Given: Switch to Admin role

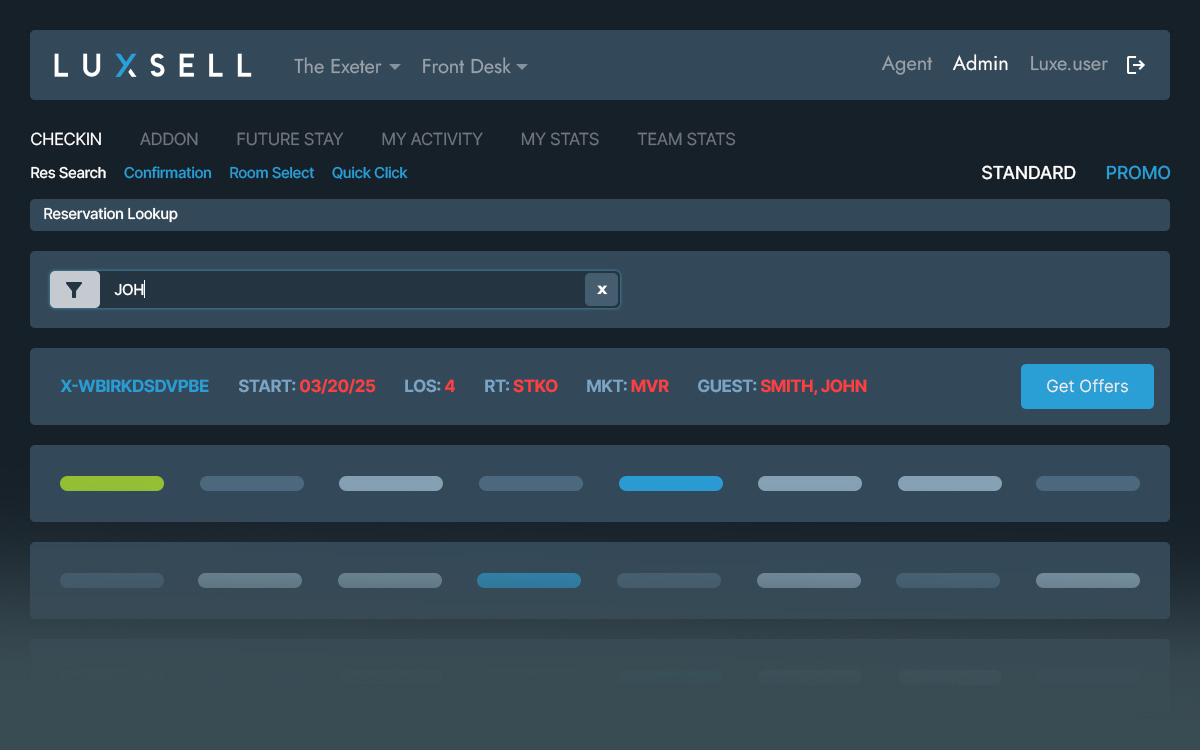Looking at the screenshot, I should coord(980,64).
